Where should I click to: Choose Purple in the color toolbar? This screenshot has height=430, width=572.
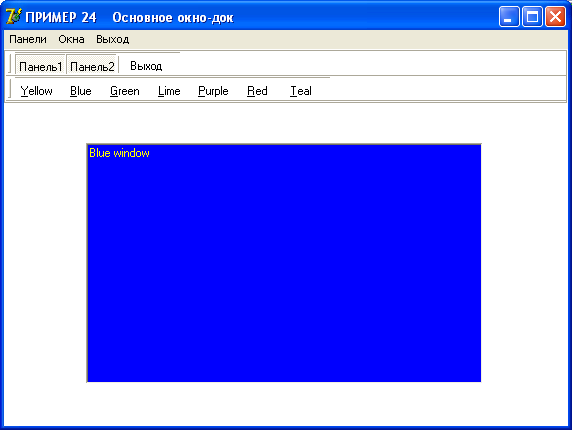(x=213, y=91)
